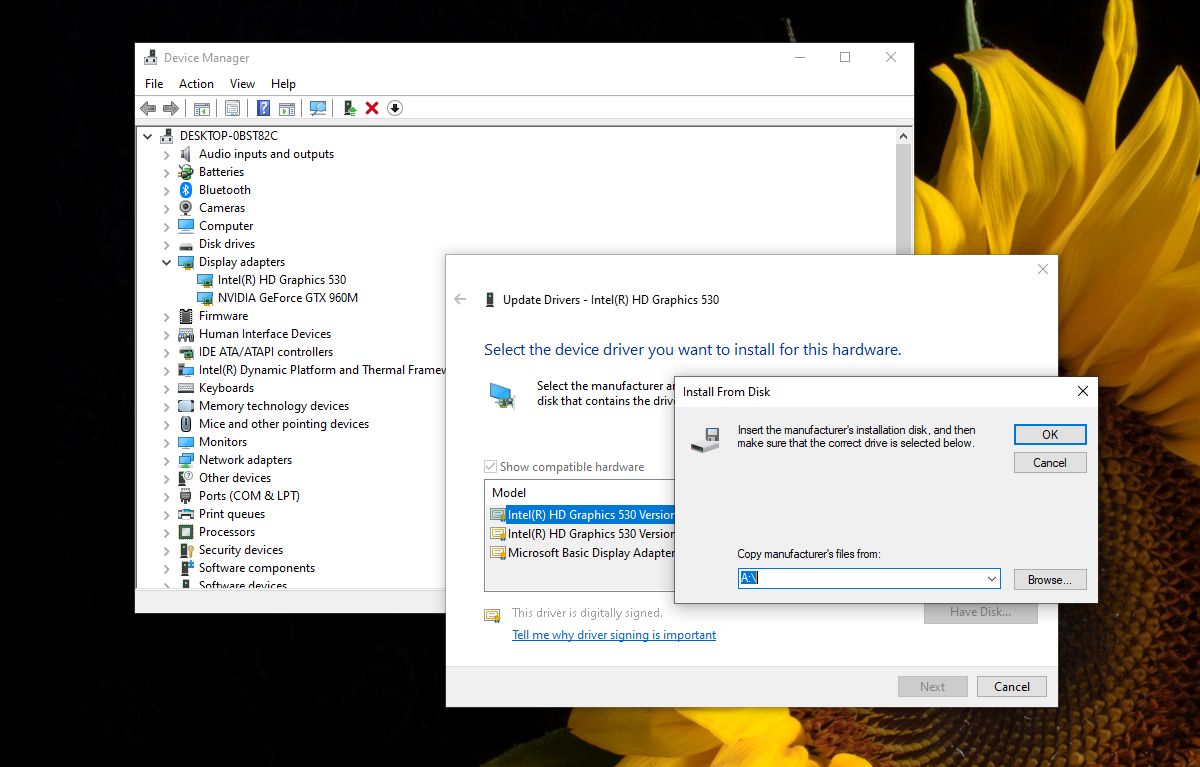Image resolution: width=1200 pixels, height=767 pixels.
Task: Select the Print queues printer icon
Action: [x=186, y=514]
